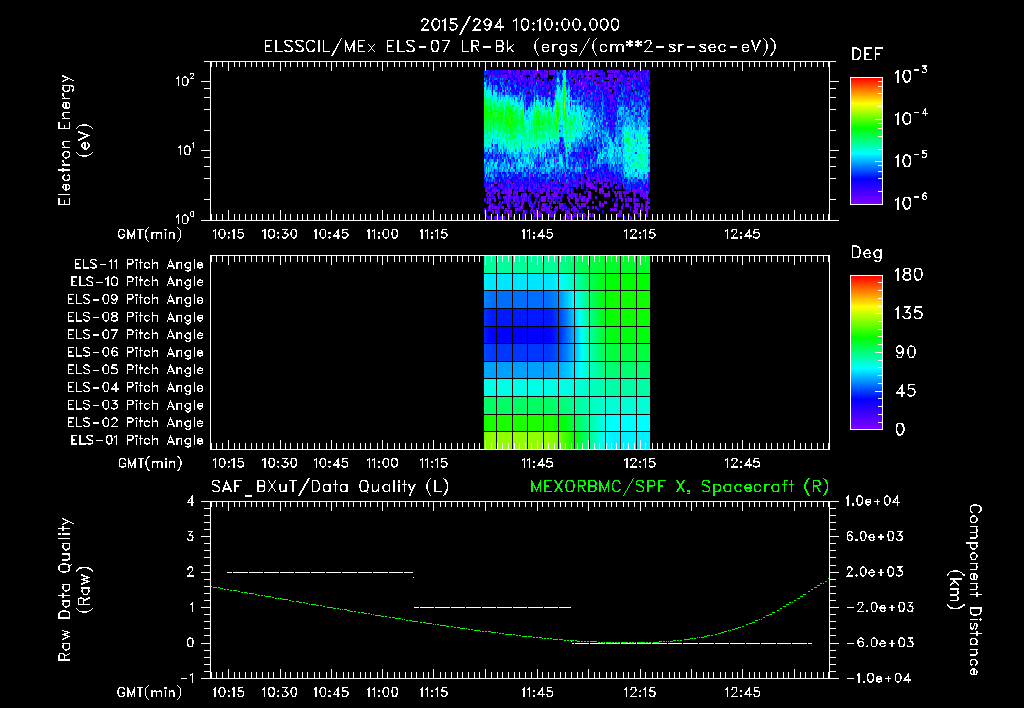Viewport: 1024px width, 708px height.
Task: Click the ELS-11 Pitch Angle row label
Action: pyautogui.click(x=138, y=265)
